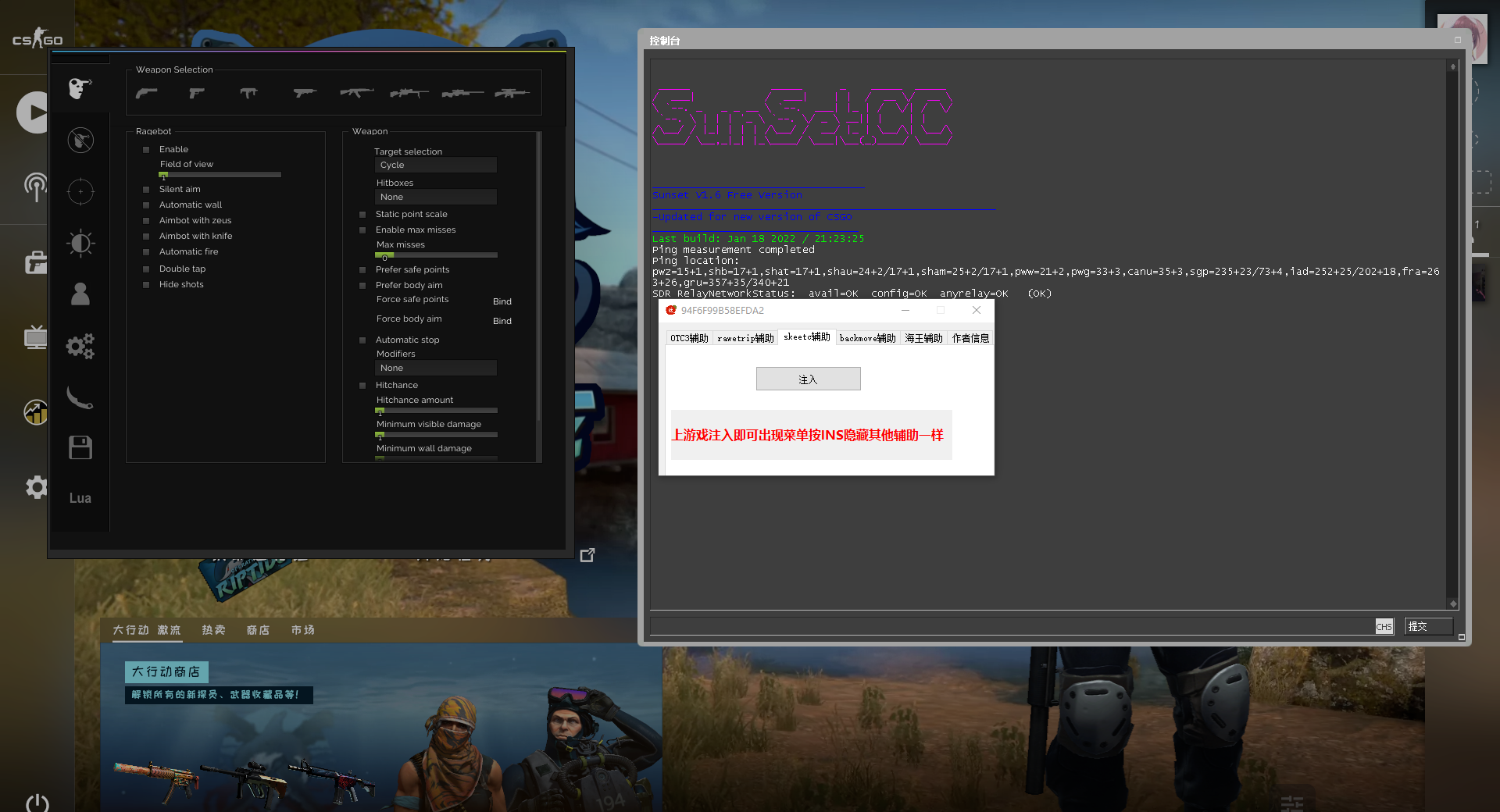Switch to the 作者信息 tab
1500x812 pixels.
pyautogui.click(x=970, y=338)
